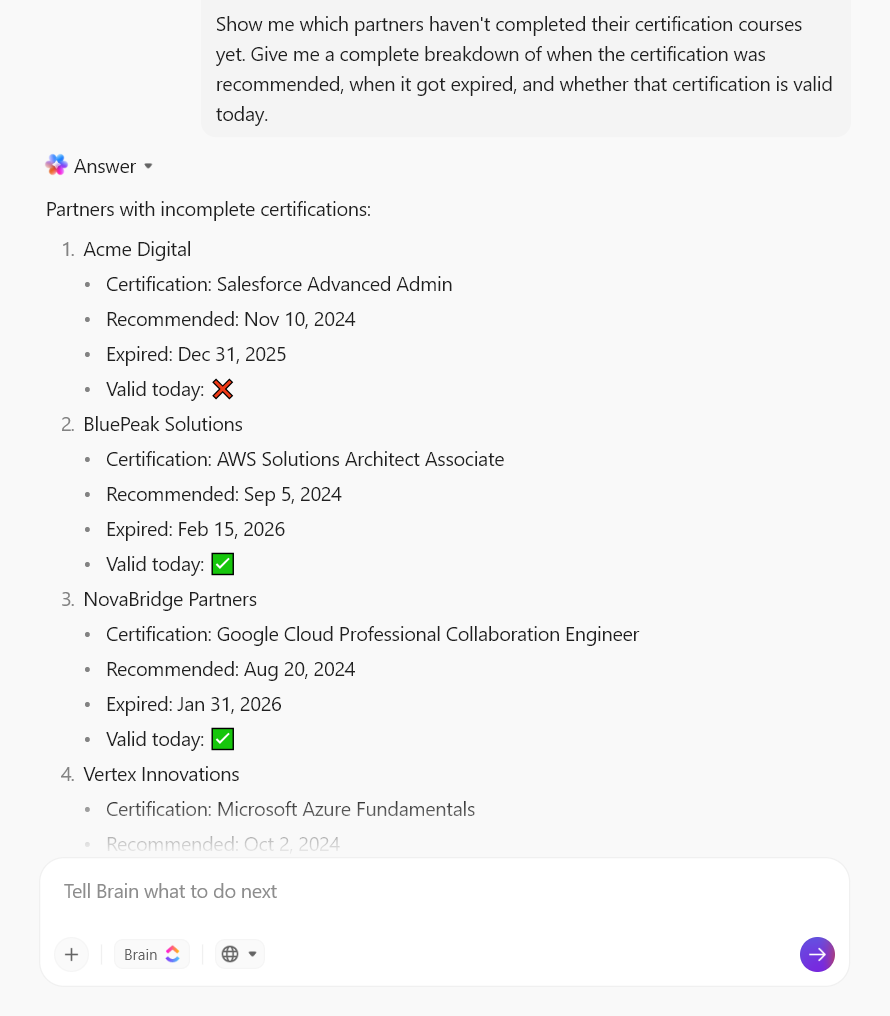Click the Brain sparkle logo beside Answer

[56, 165]
